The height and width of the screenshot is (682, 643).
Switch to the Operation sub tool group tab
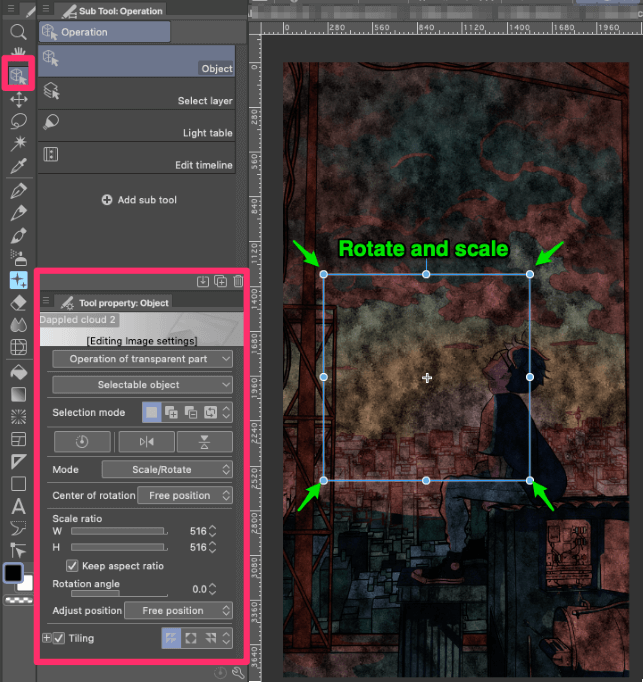104,32
